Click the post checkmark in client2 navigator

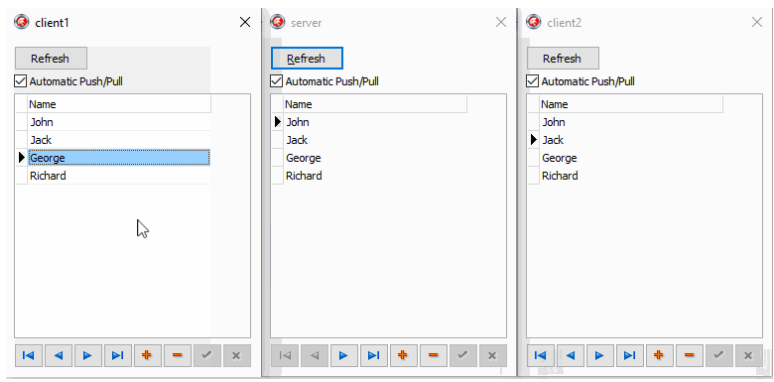pyautogui.click(x=719, y=355)
